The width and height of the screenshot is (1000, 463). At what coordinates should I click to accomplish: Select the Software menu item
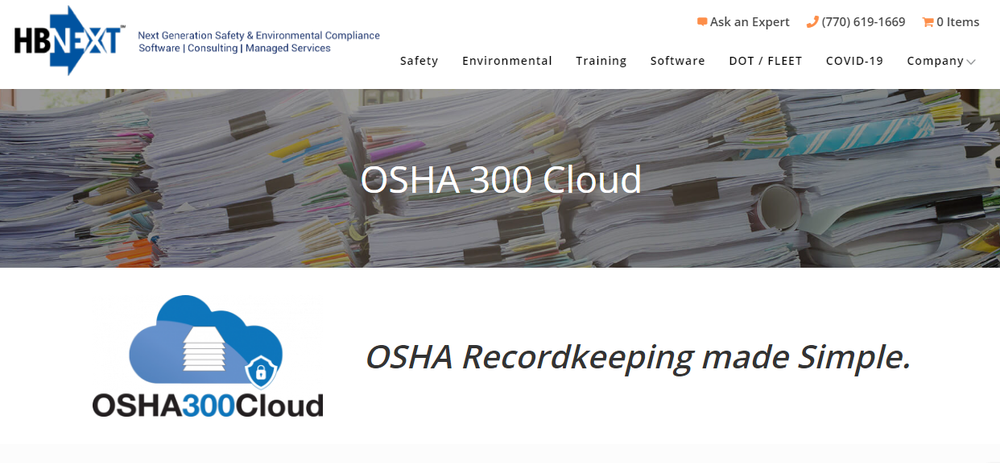pos(677,61)
